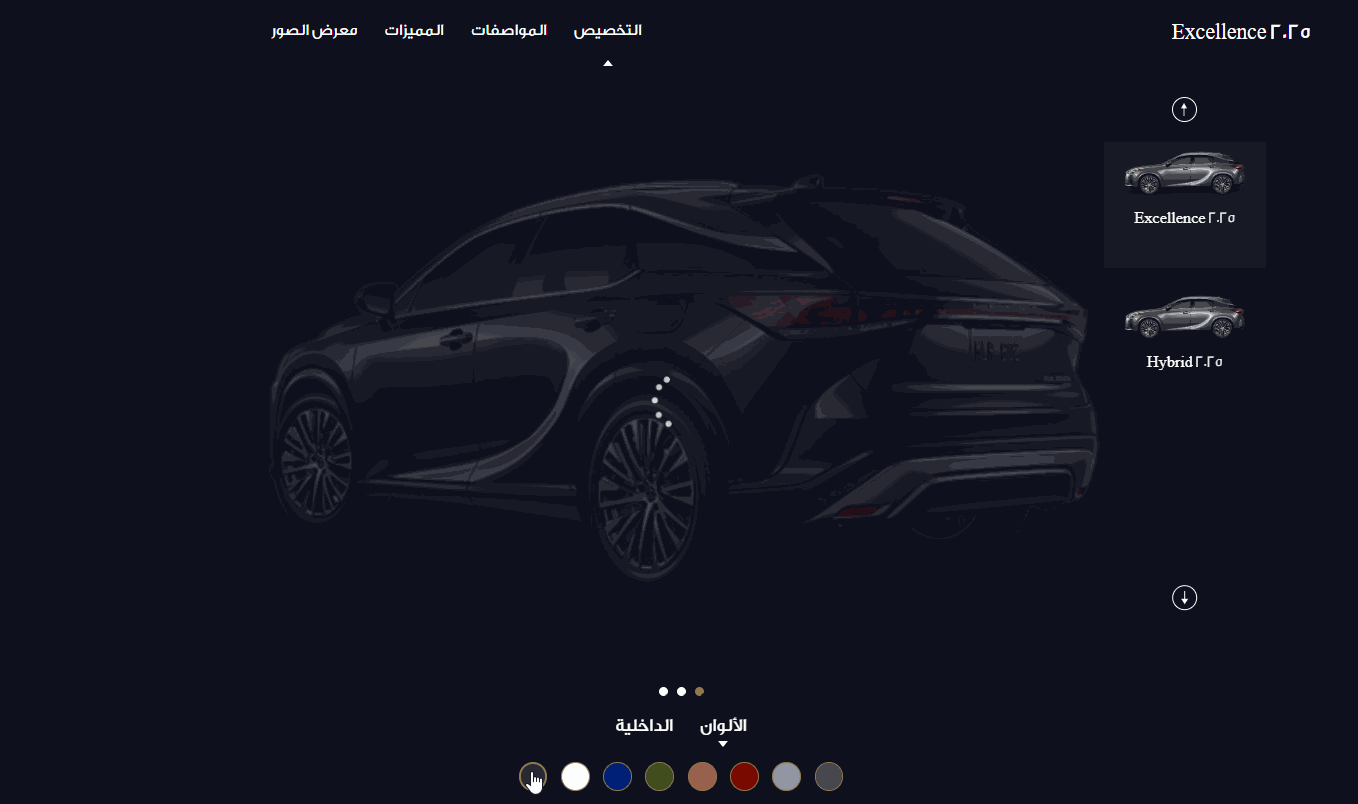Click the up arrow above the model list
Image resolution: width=1358 pixels, height=804 pixels.
coord(1184,109)
